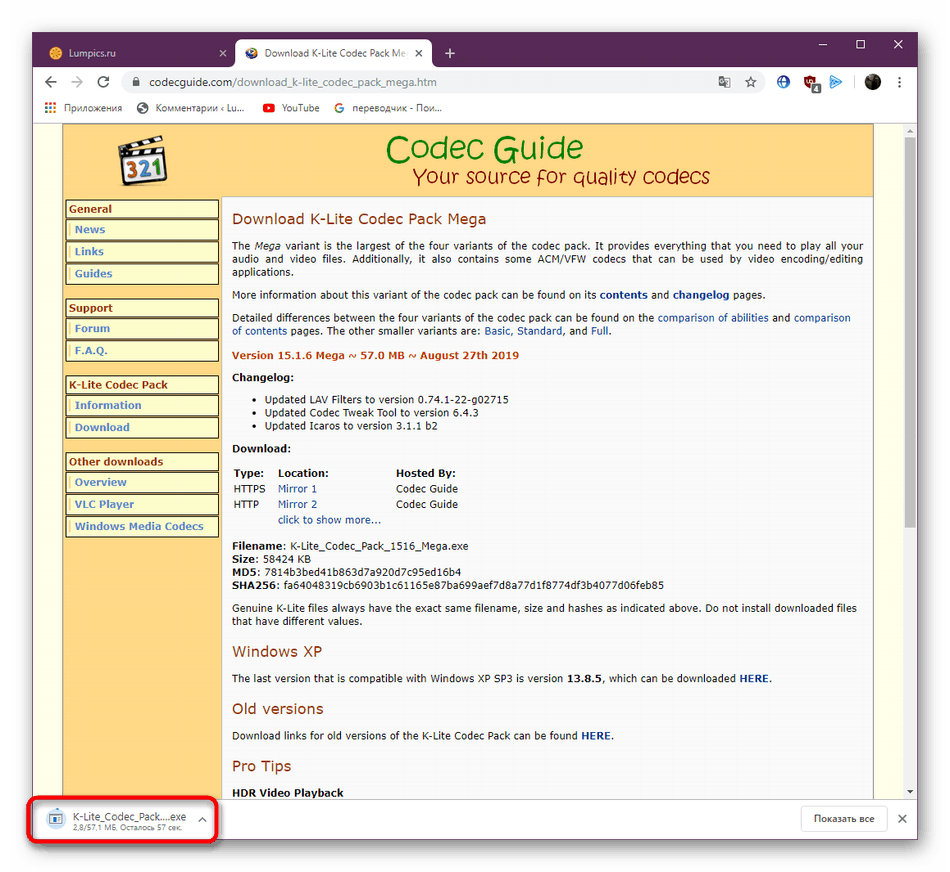Open the переводчик Google bookmark
Viewport: 950px width, 872px height.
click(x=388, y=108)
